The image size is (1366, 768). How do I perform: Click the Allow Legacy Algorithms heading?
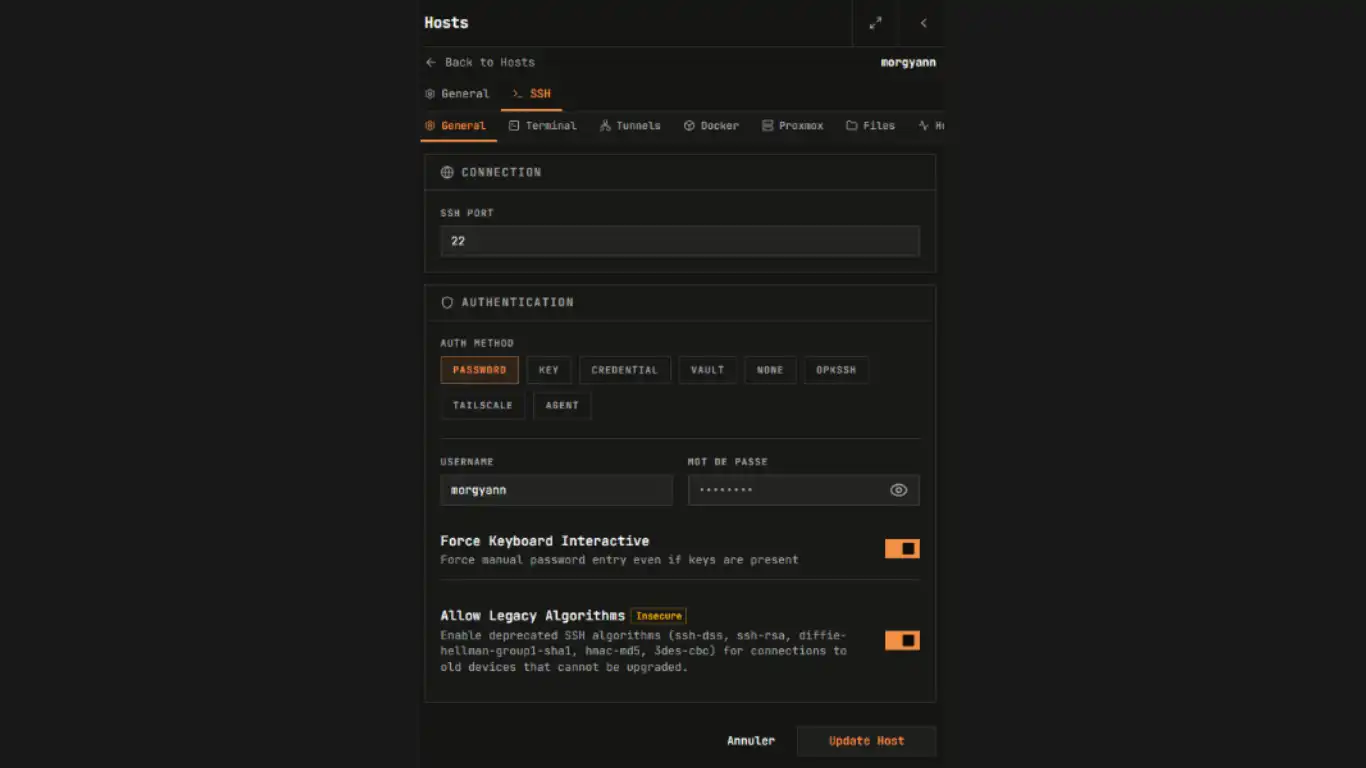coord(533,616)
